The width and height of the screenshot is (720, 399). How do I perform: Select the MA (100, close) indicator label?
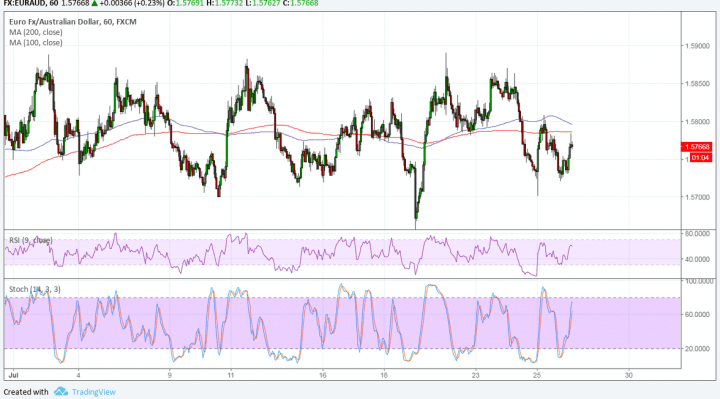(36, 43)
